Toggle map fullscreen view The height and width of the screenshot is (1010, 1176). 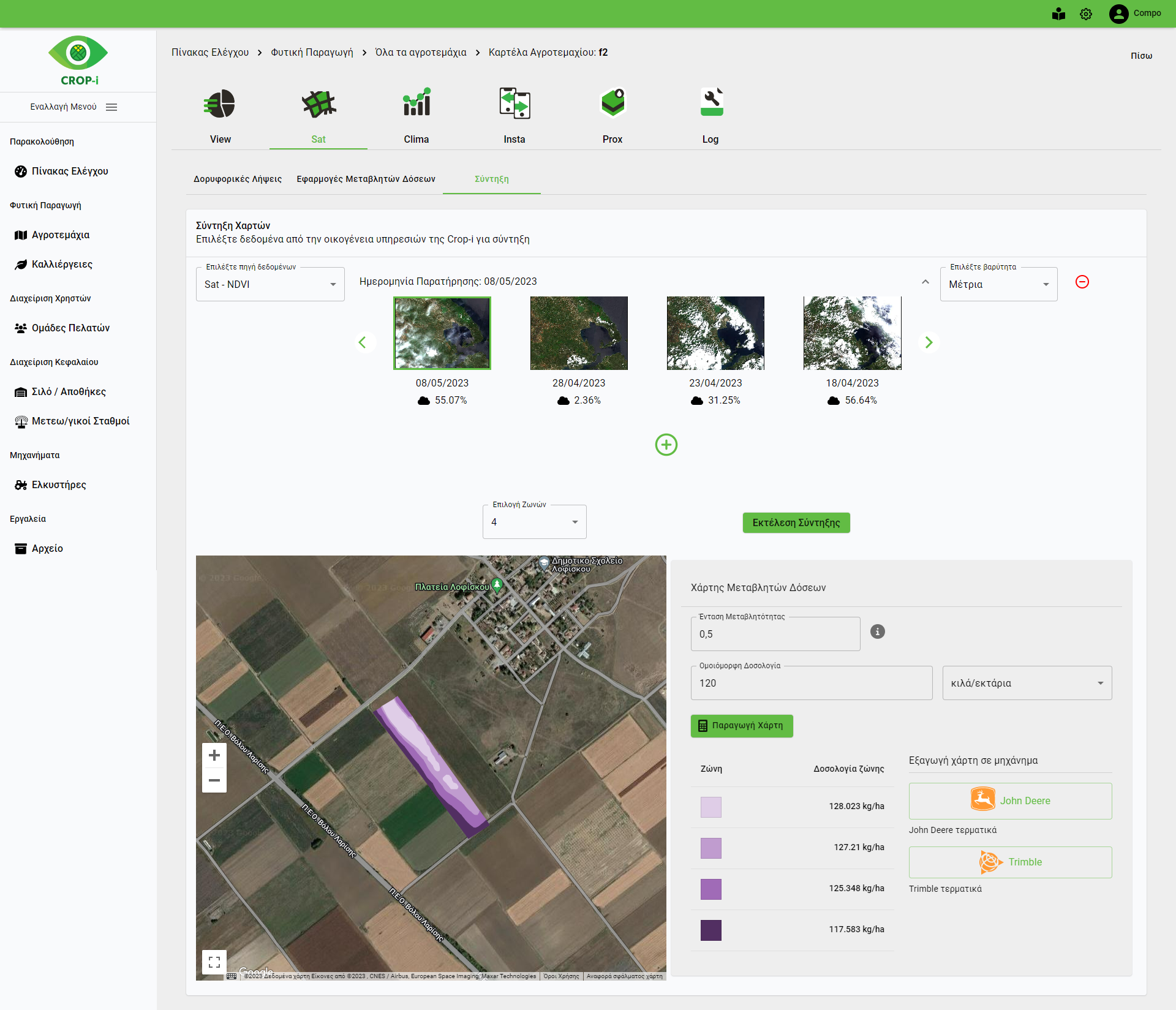[x=214, y=962]
